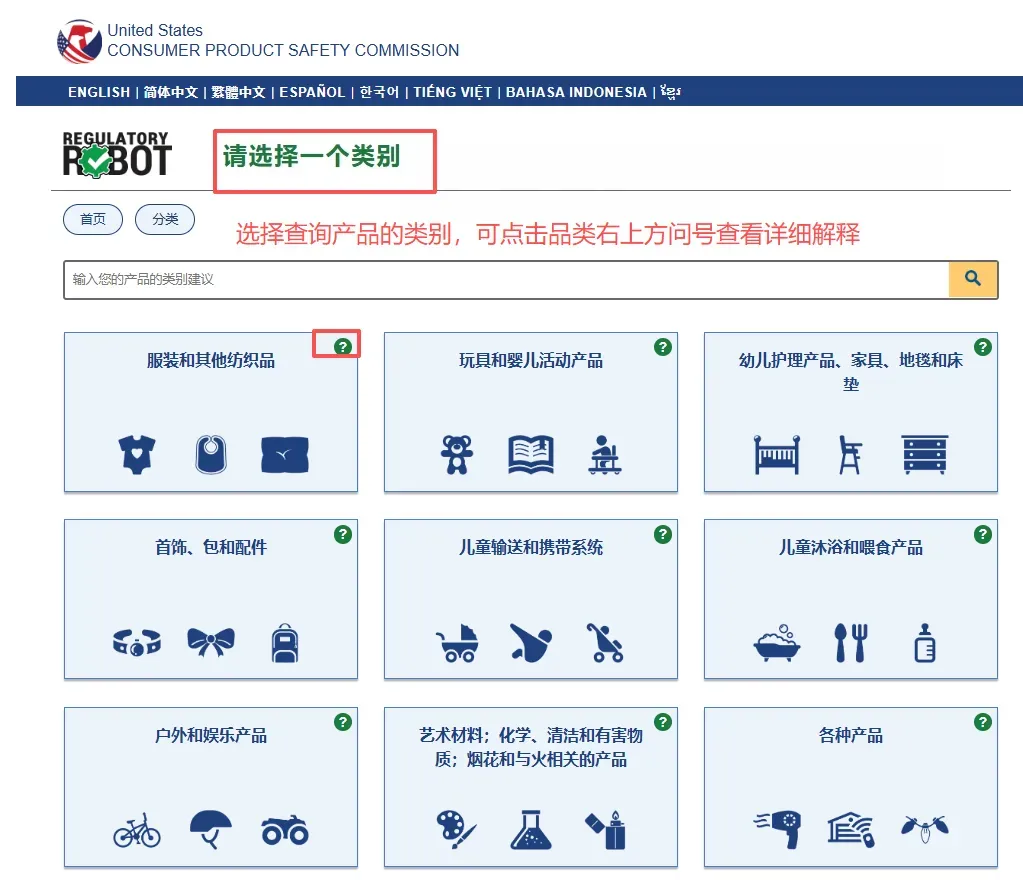Click the helmet icon
Viewport: 1023px width, 882px height.
(211, 829)
